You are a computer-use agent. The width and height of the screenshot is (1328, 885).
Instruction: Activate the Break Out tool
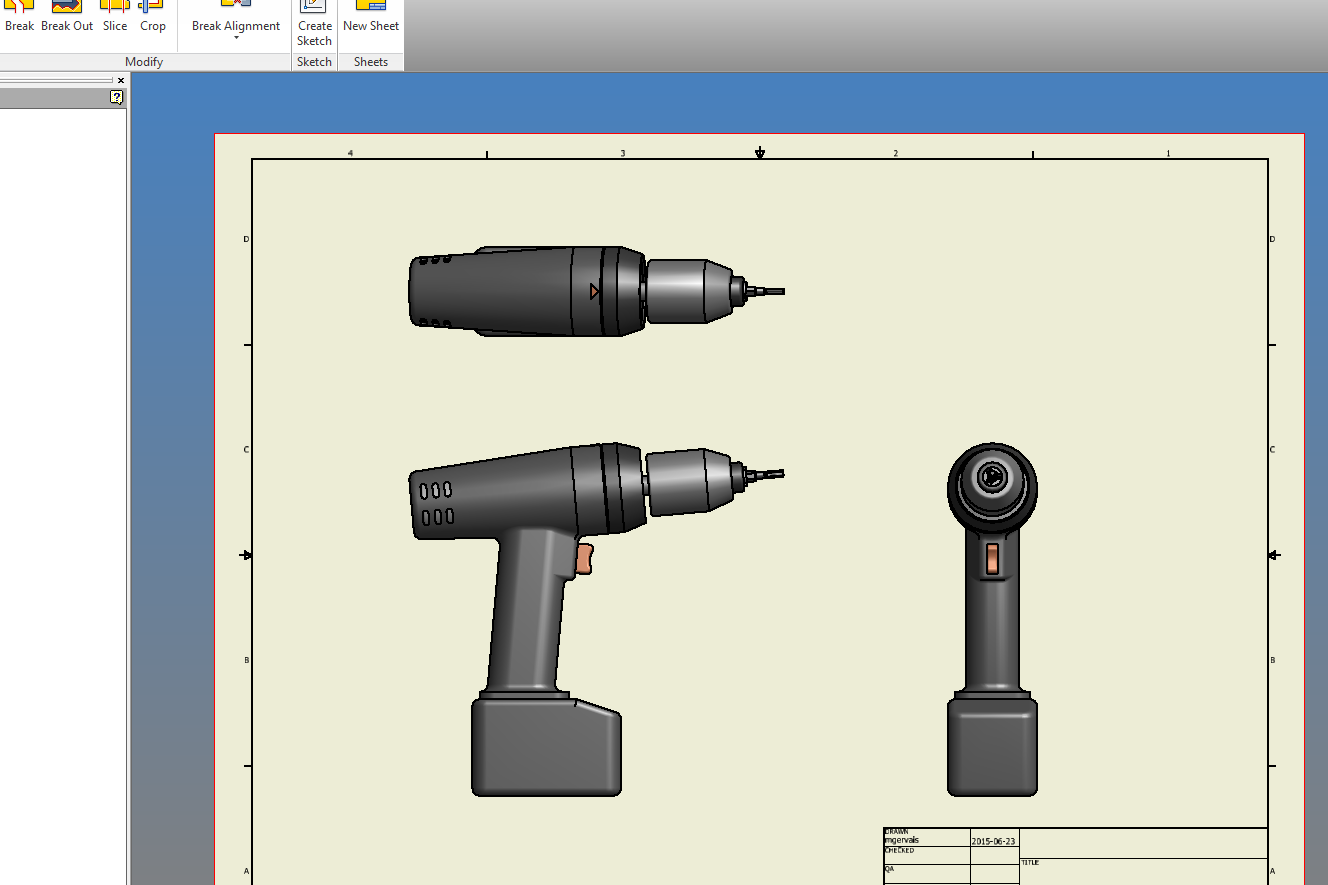(67, 17)
